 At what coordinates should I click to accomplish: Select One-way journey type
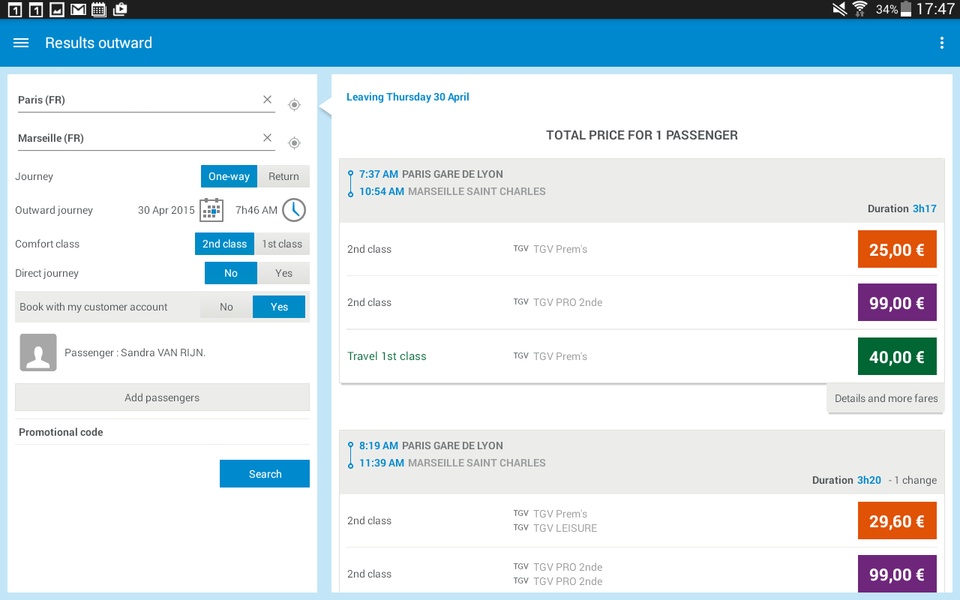pos(229,176)
